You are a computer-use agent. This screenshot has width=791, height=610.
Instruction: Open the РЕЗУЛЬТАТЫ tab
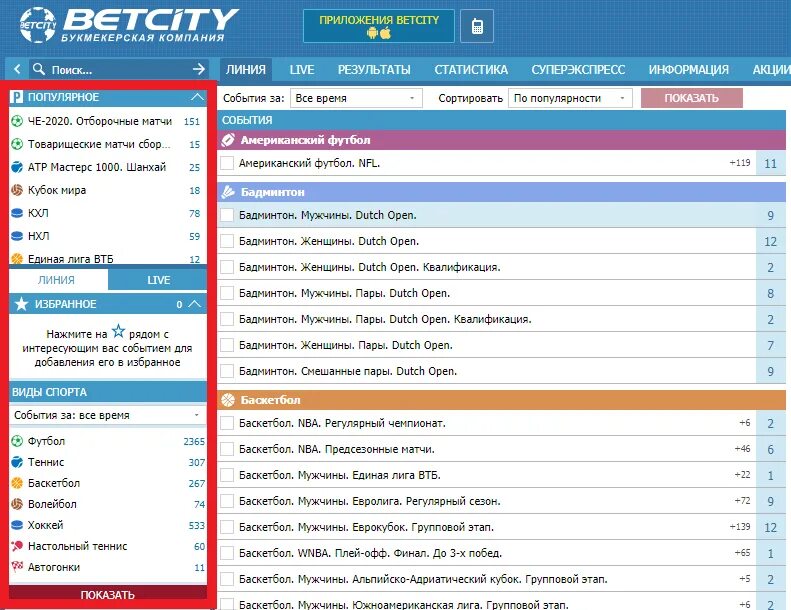tap(374, 70)
